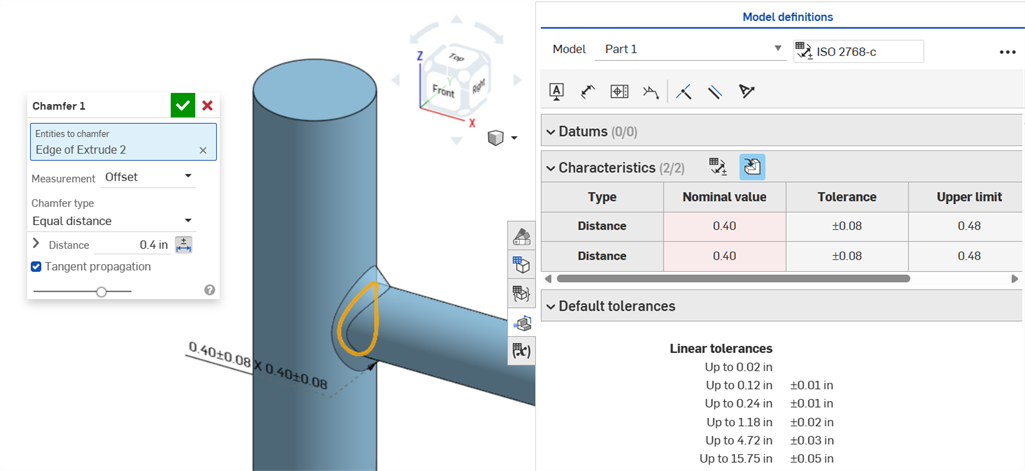Select the Top face of view cube

tap(455, 57)
